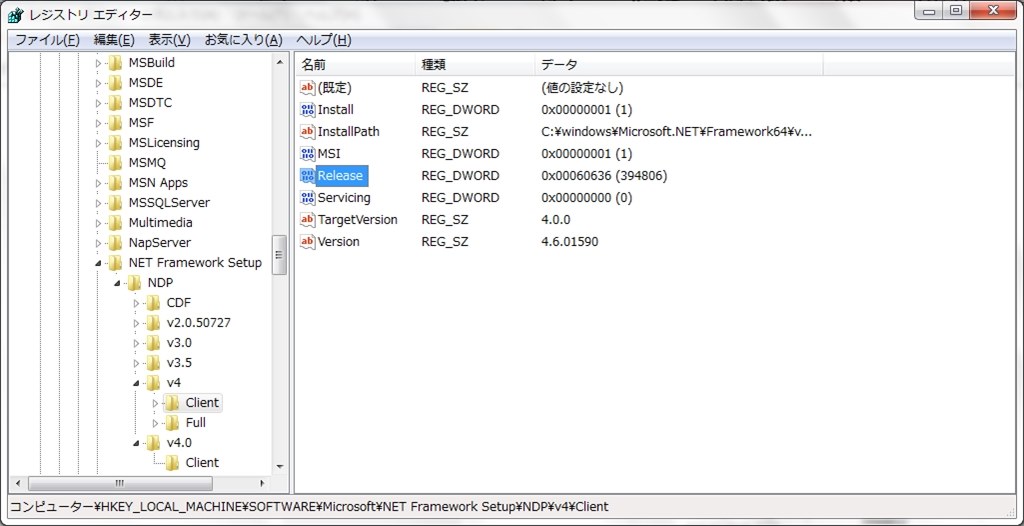The height and width of the screenshot is (526, 1024).
Task: Click tree vertical scrollbar thumb
Action: pyautogui.click(x=280, y=255)
